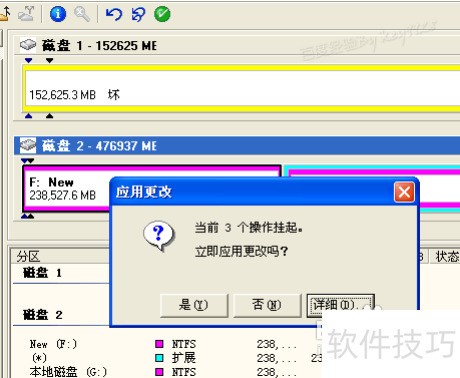Select the 磁盘 2 - 476937 MB header

tap(237, 146)
